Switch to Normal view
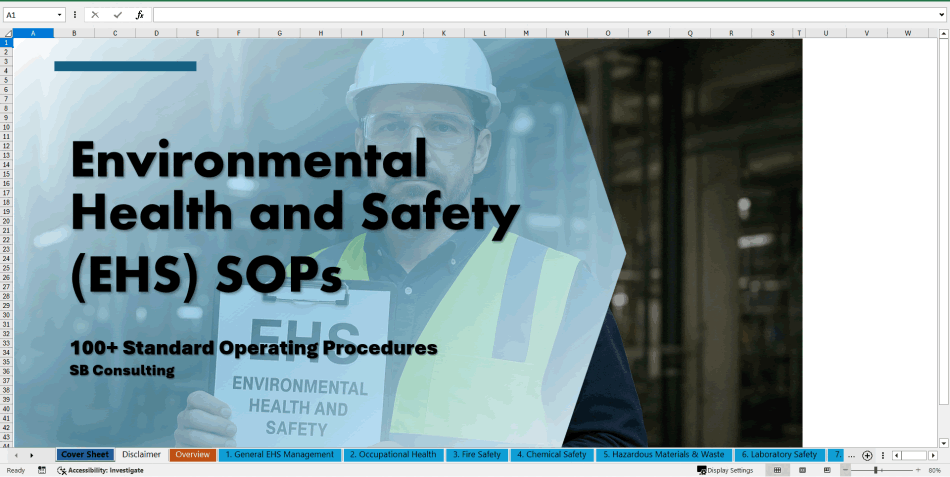 click(777, 470)
